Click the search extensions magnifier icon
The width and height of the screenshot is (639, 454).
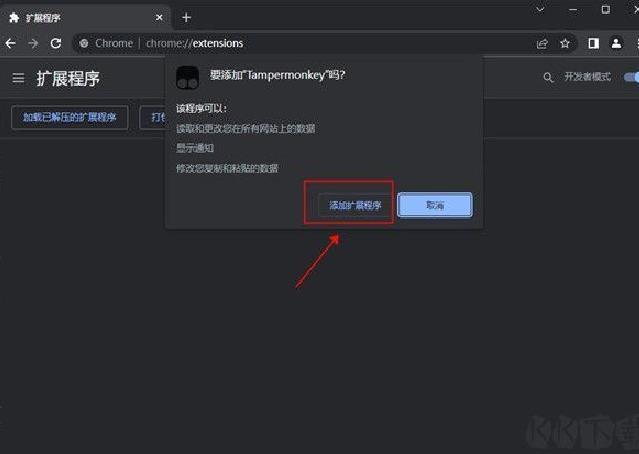pyautogui.click(x=548, y=77)
